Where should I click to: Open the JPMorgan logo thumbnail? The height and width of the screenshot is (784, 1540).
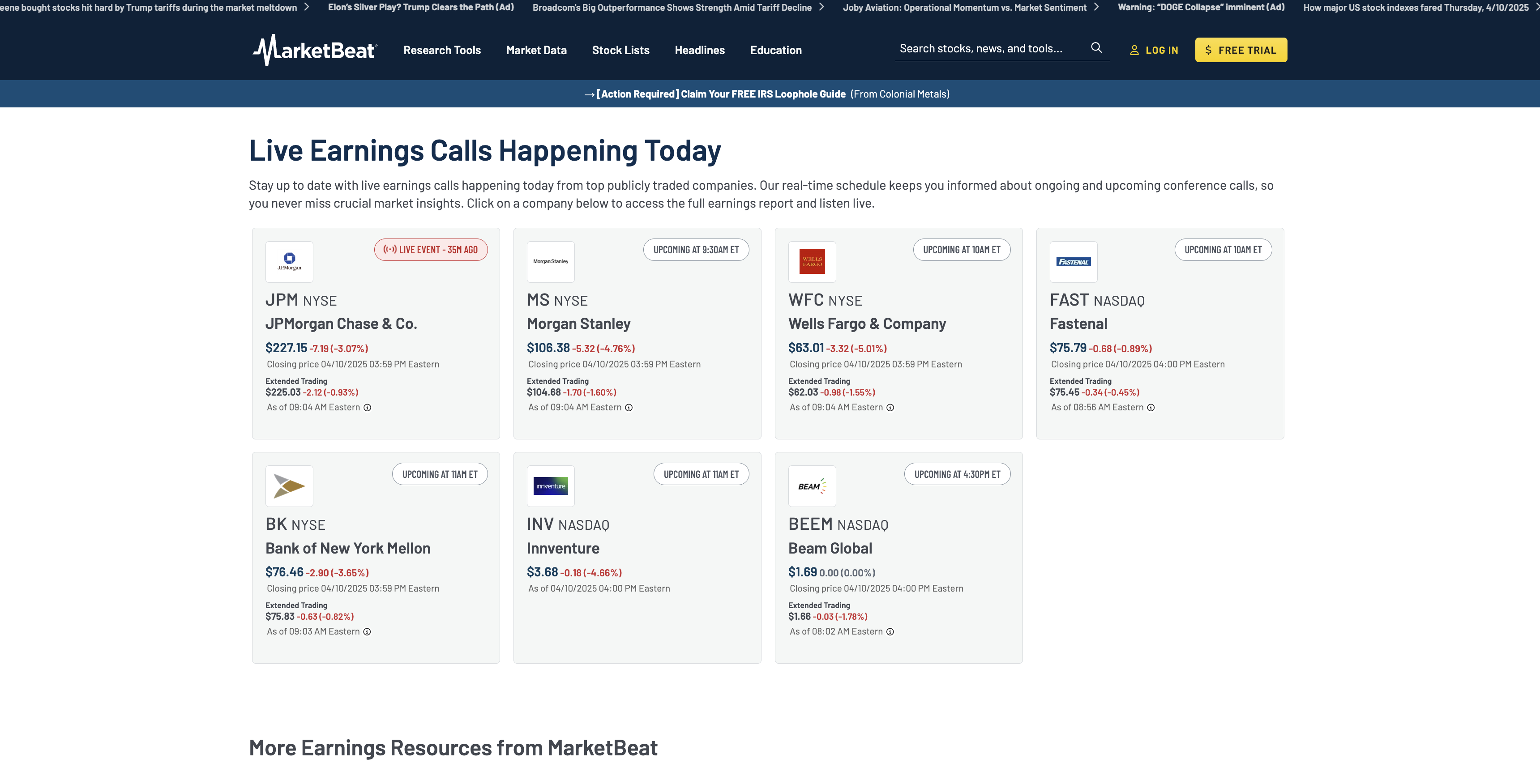[289, 262]
